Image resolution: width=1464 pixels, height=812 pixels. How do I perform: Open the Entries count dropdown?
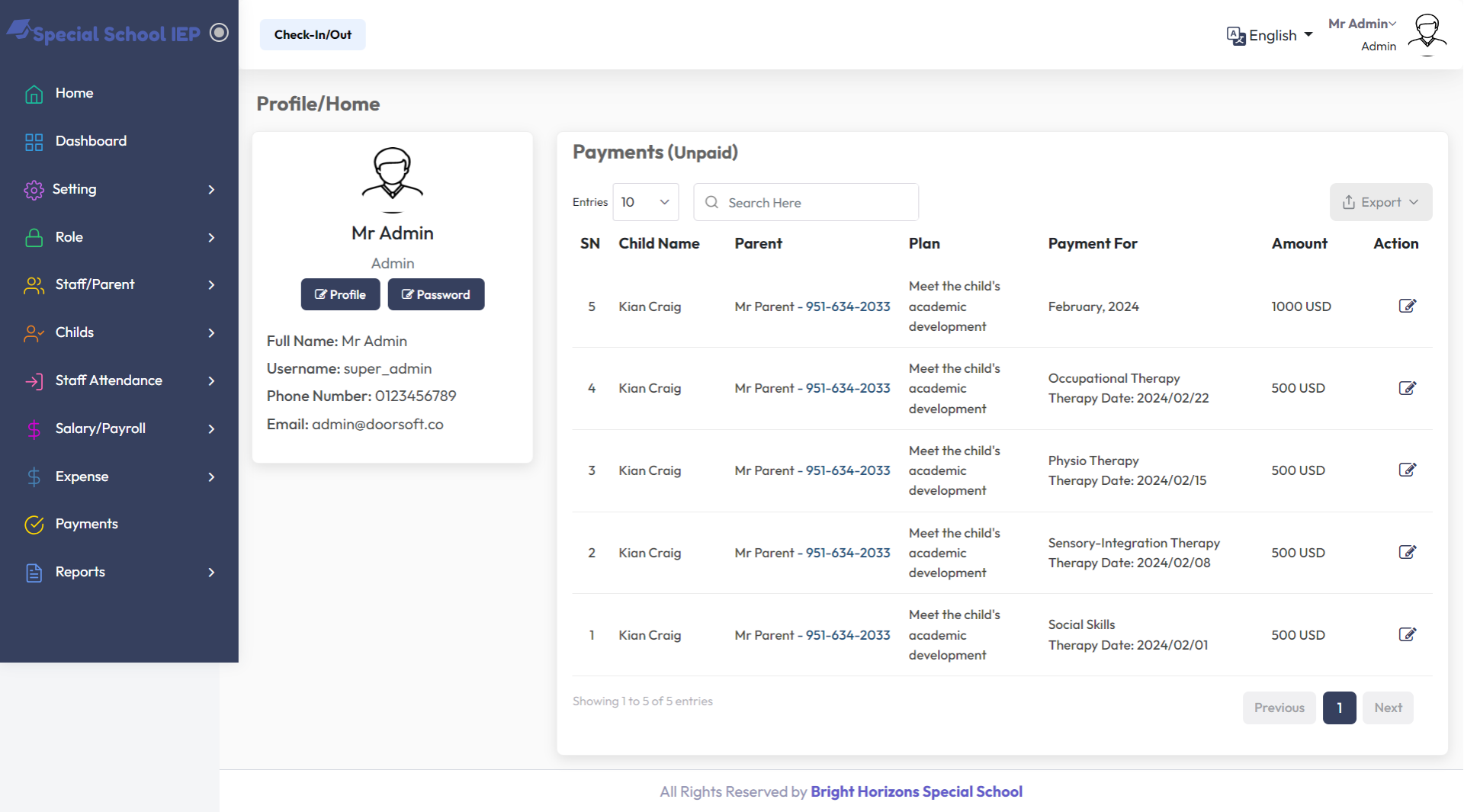point(645,202)
